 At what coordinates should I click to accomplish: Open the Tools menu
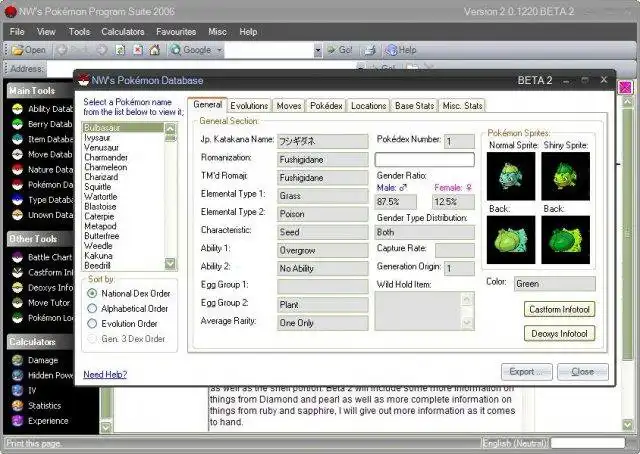coord(79,32)
